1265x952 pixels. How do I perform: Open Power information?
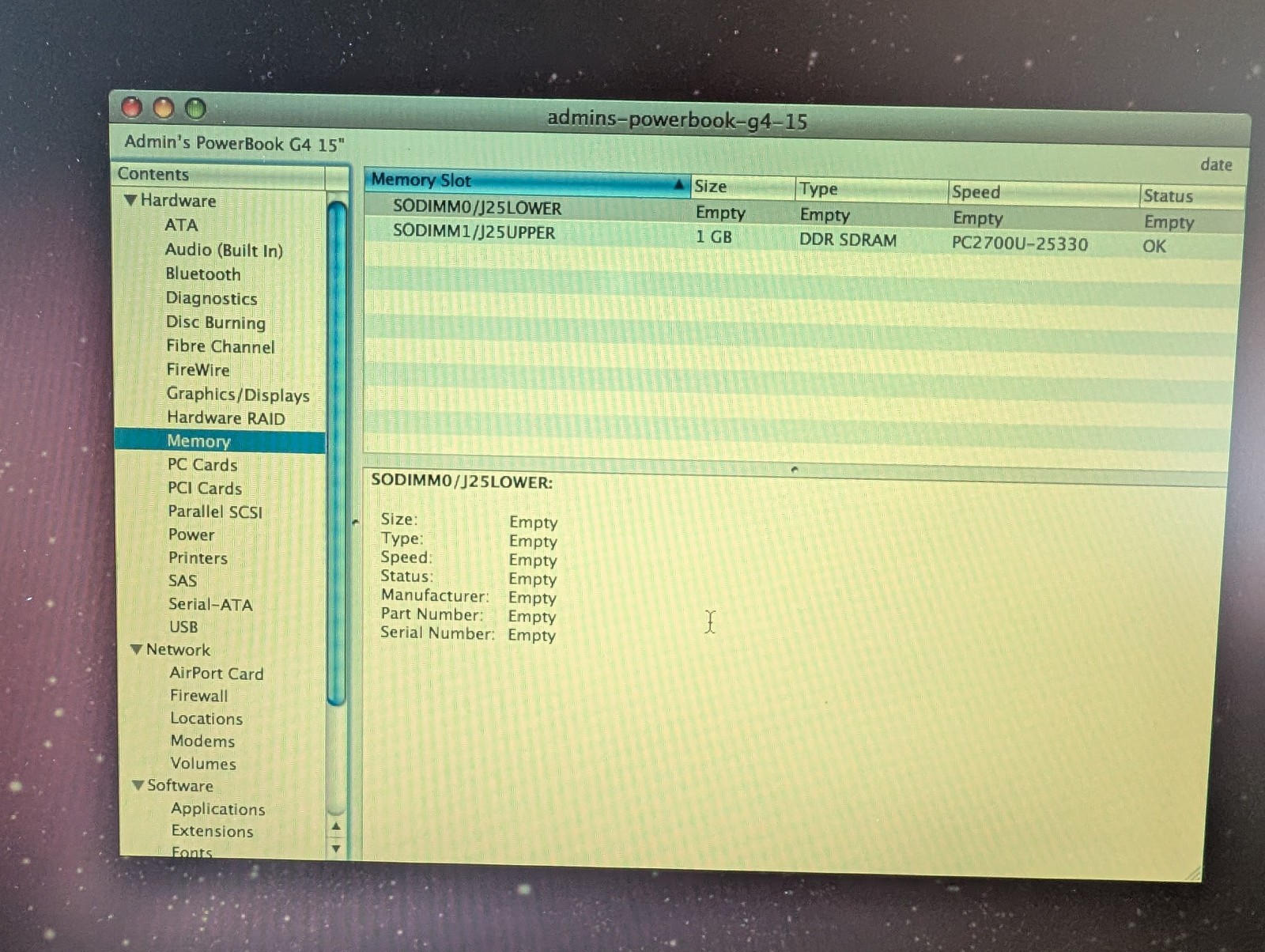pos(191,535)
